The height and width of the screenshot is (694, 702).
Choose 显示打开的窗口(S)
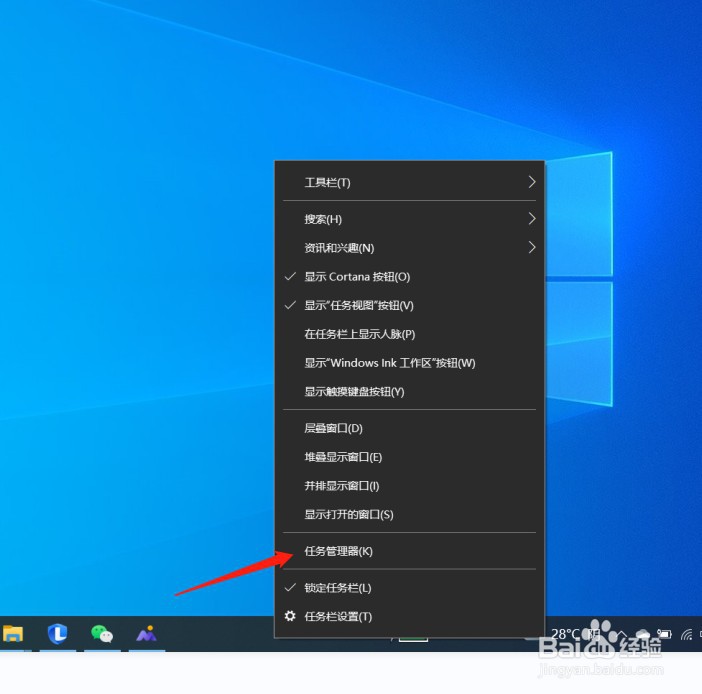click(x=409, y=514)
